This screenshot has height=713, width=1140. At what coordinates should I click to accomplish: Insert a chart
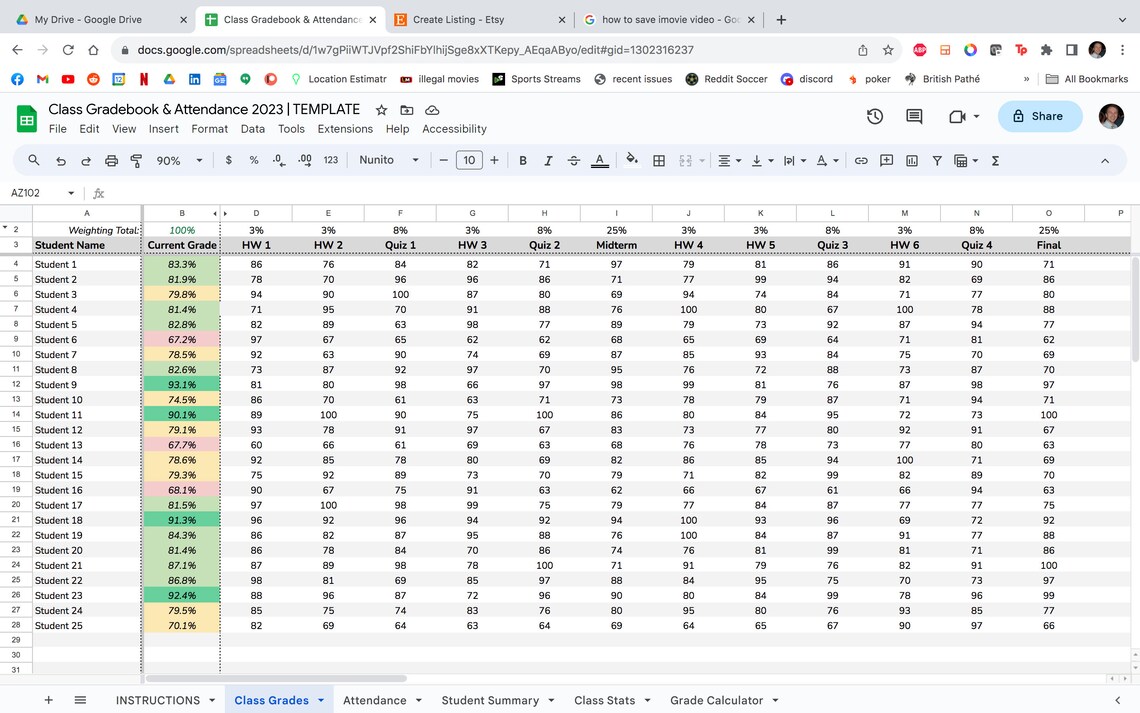(911, 160)
